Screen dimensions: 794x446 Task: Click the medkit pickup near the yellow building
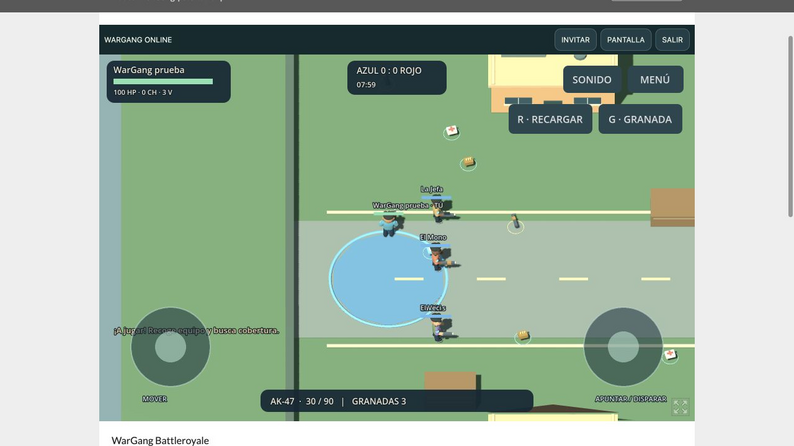pos(451,132)
